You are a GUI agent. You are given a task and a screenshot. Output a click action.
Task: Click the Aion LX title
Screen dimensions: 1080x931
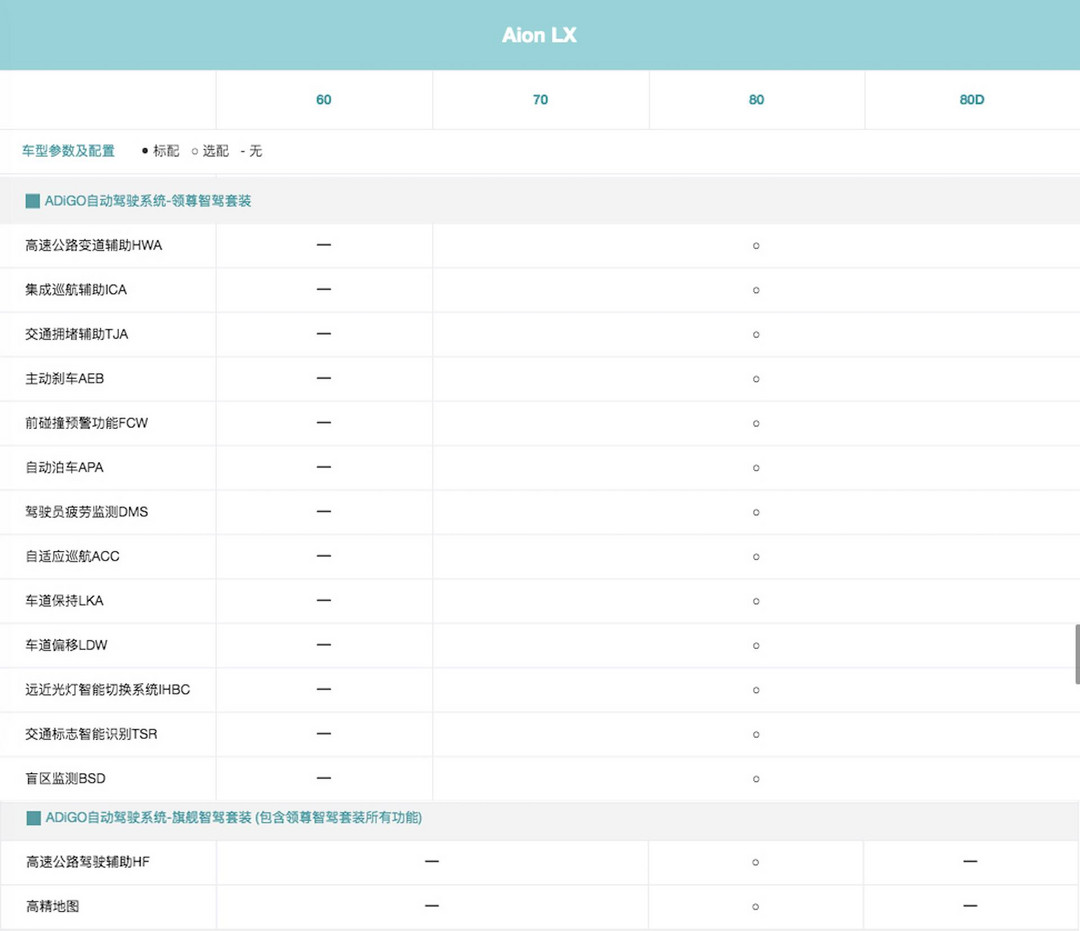pos(539,35)
